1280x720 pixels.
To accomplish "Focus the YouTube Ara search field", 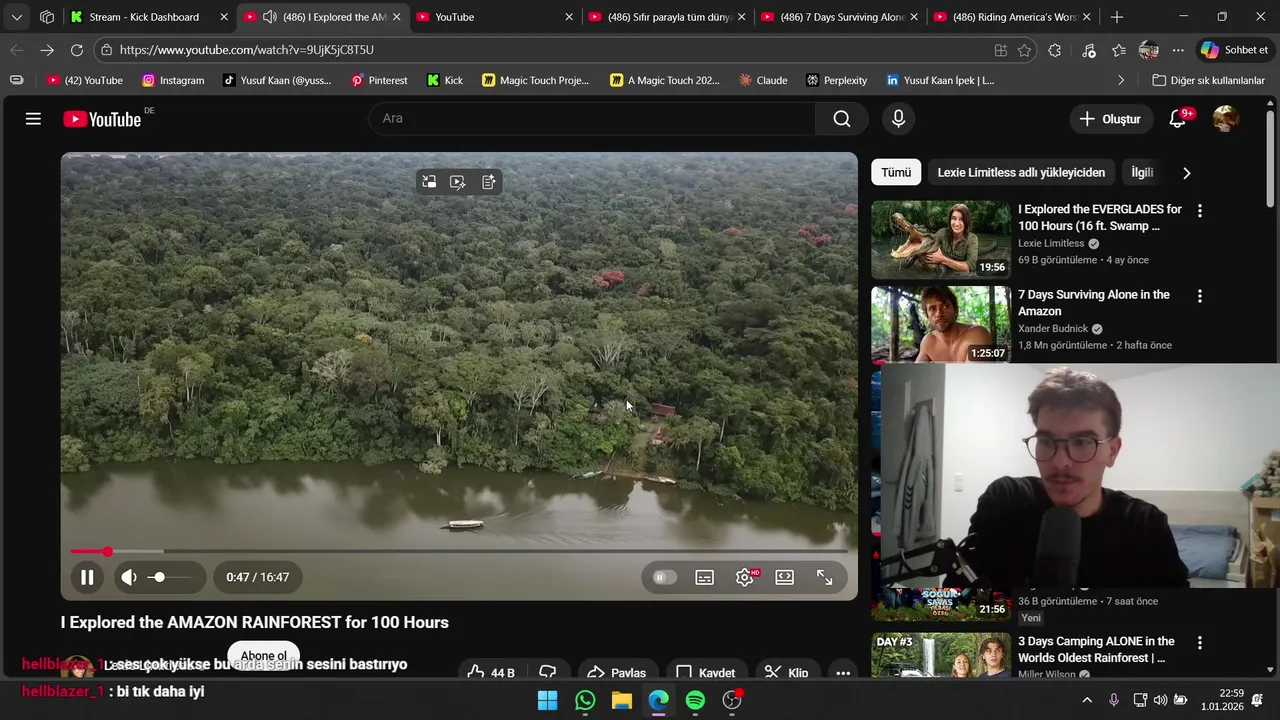I will point(593,119).
